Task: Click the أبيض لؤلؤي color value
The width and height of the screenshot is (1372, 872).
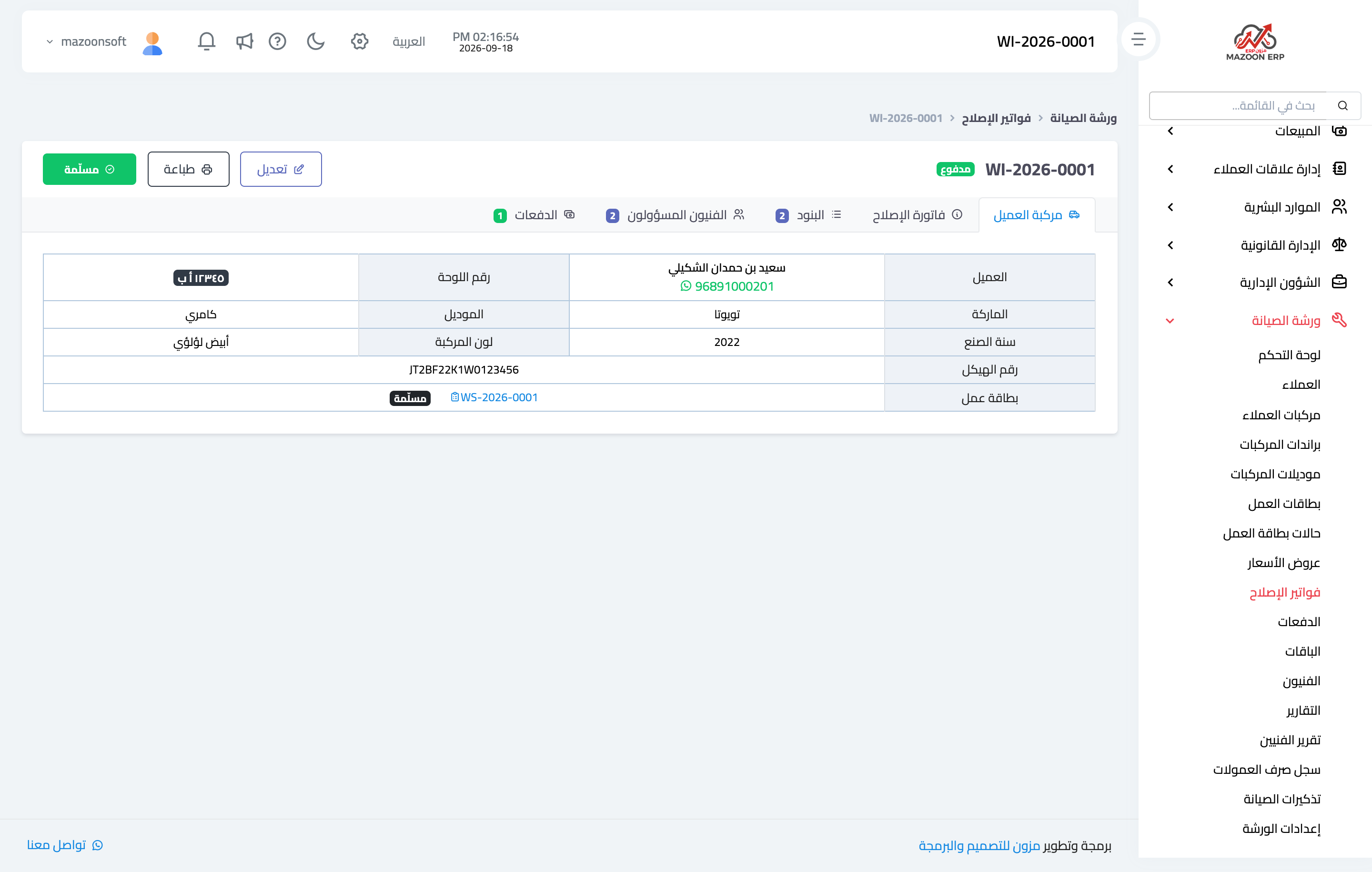Action: pyautogui.click(x=201, y=342)
